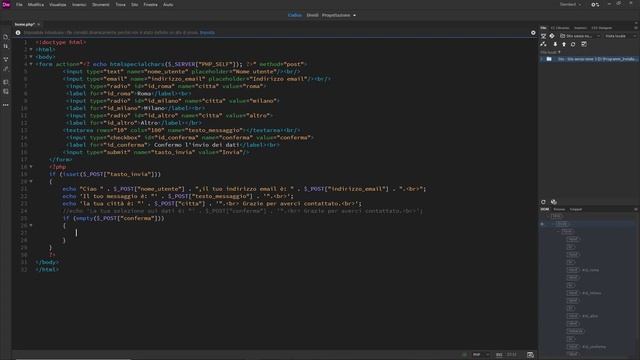Toggle INS insert mode in the status bar

tap(499, 355)
